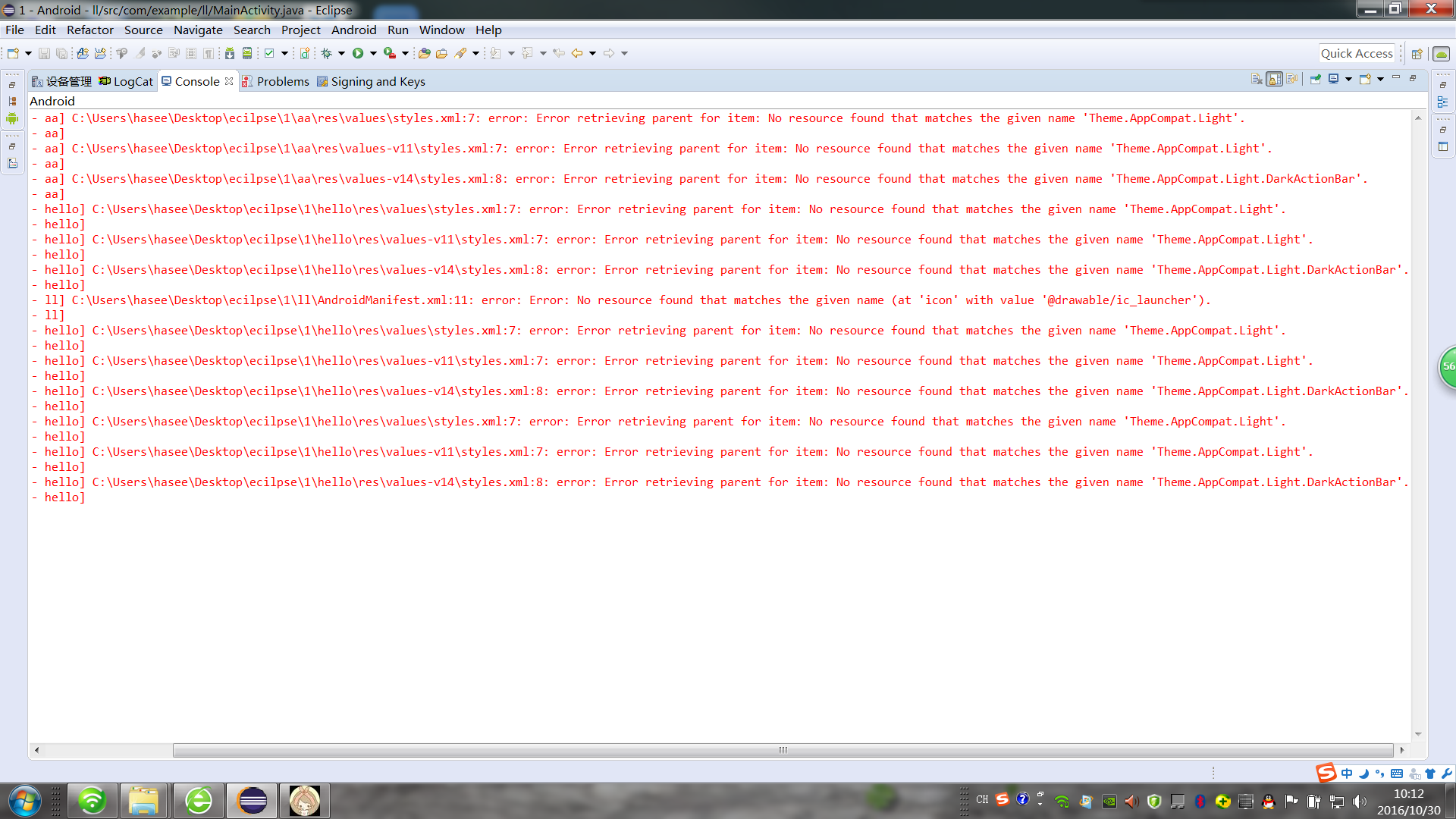Open the Android Virtual Device Manager icon
Viewport: 1456px width, 819px height.
coord(247,53)
